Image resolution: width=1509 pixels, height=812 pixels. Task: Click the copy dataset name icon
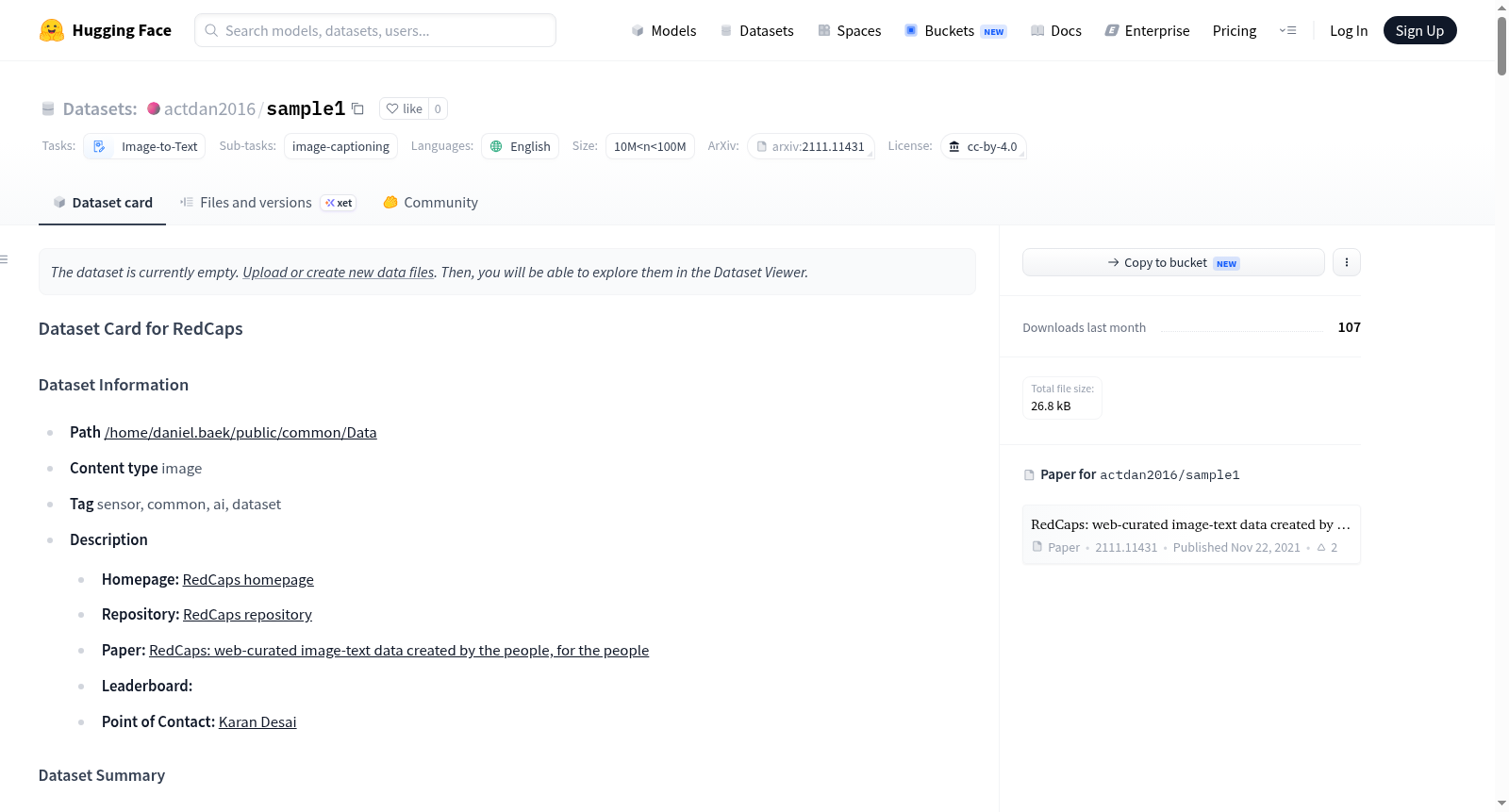(357, 108)
